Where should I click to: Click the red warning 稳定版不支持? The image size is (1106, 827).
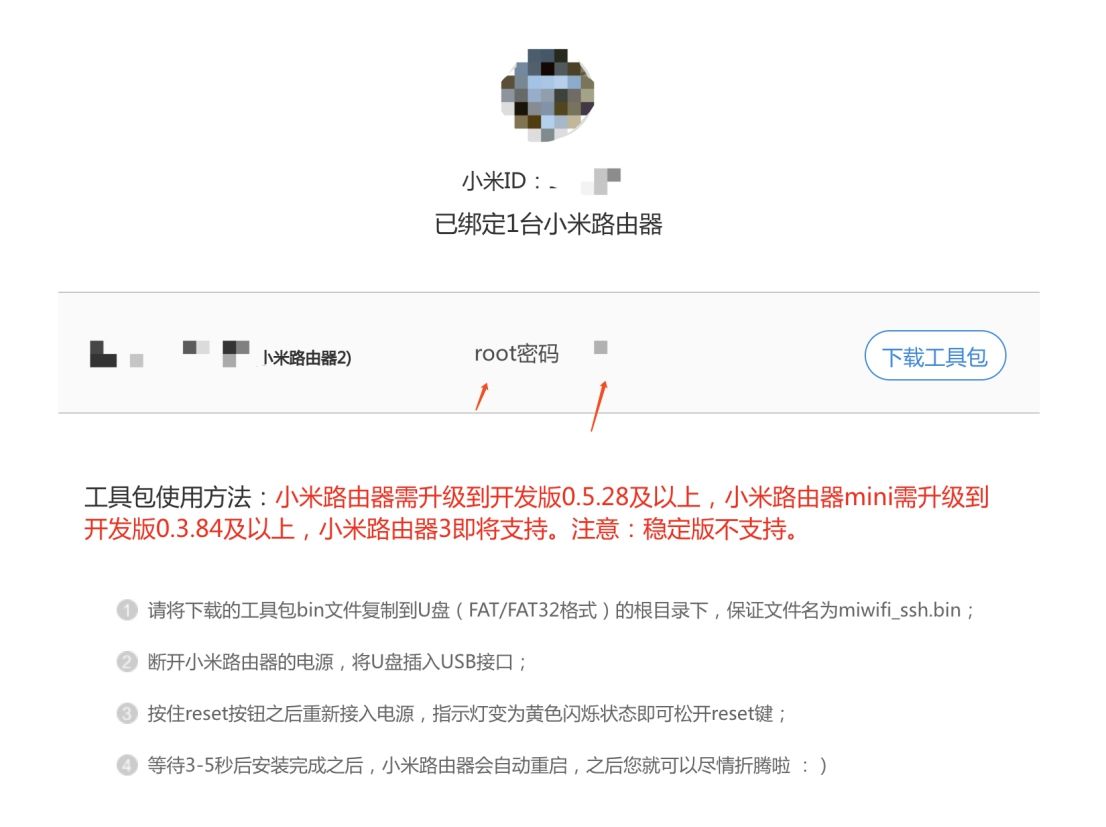point(719,529)
